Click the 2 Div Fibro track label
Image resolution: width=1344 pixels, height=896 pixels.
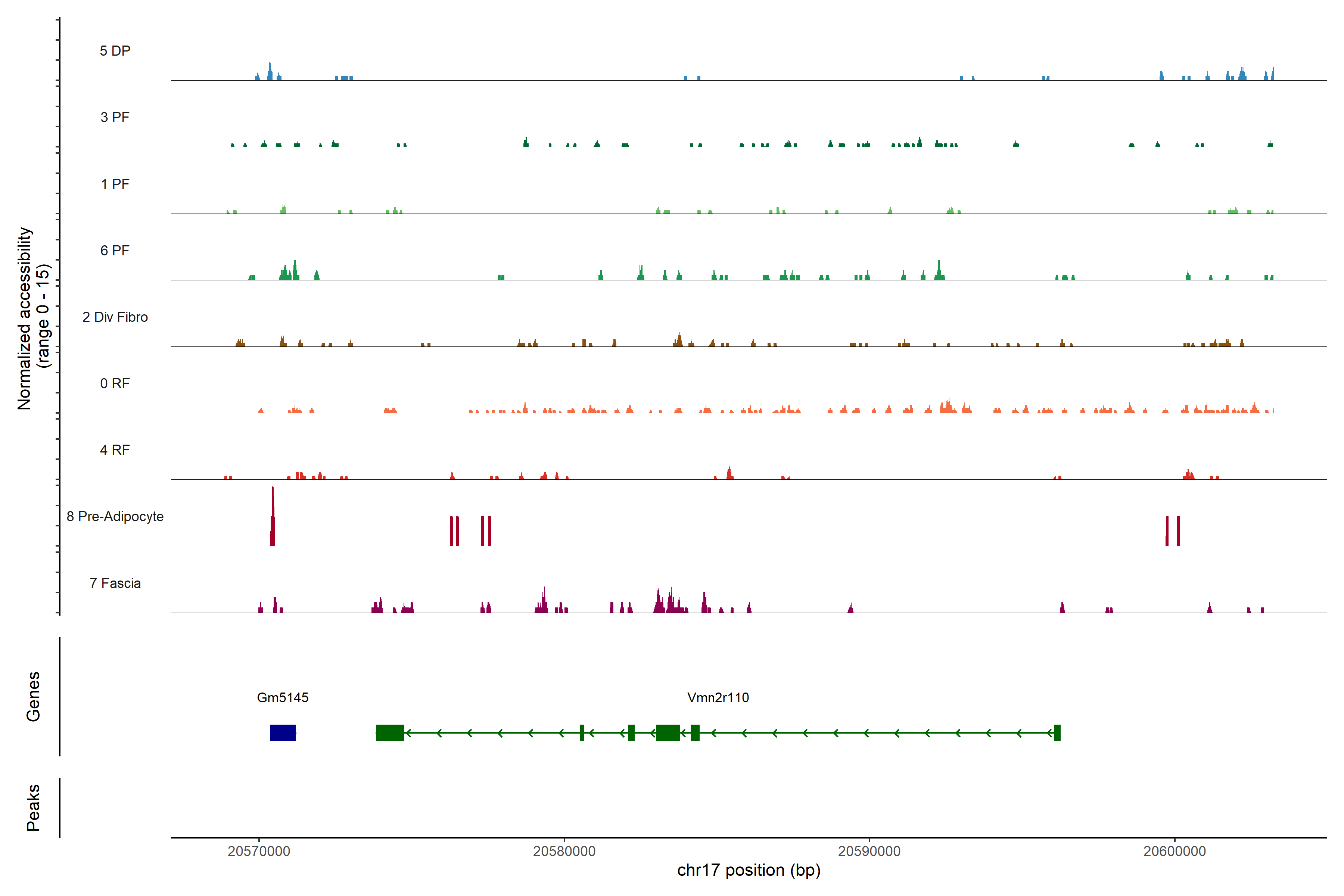coord(115,317)
